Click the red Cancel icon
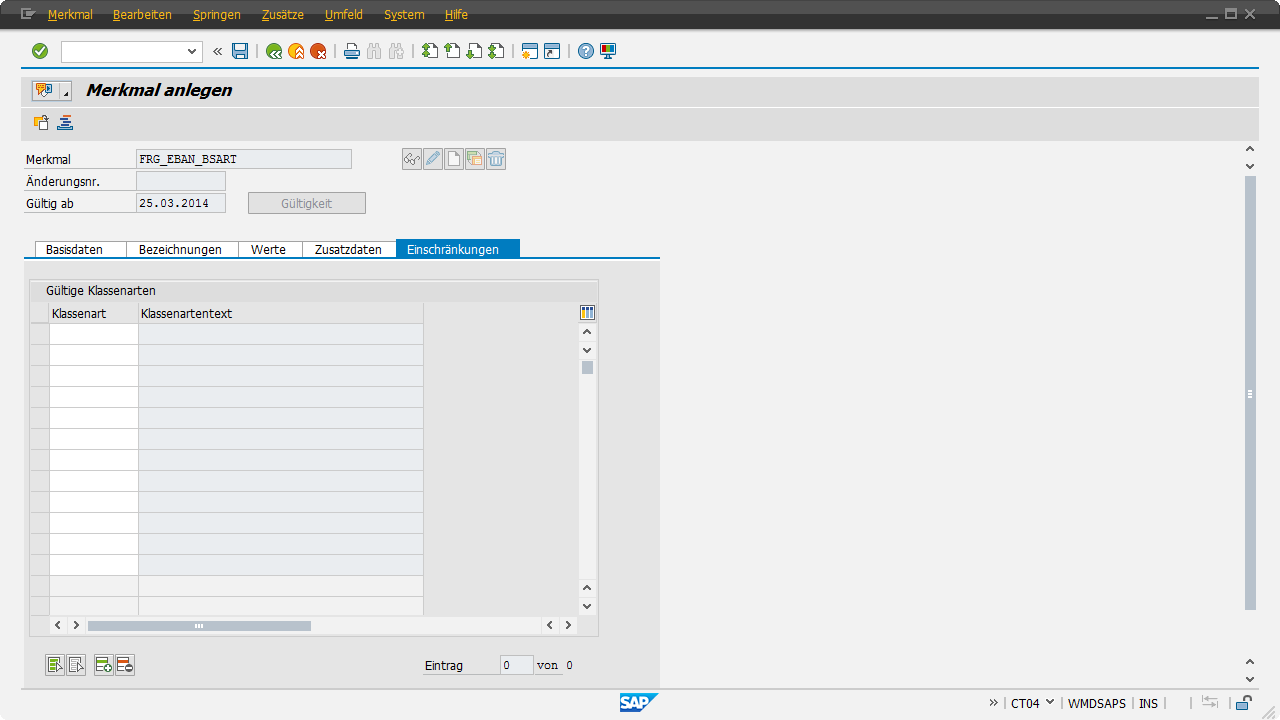This screenshot has width=1280, height=720. point(318,51)
